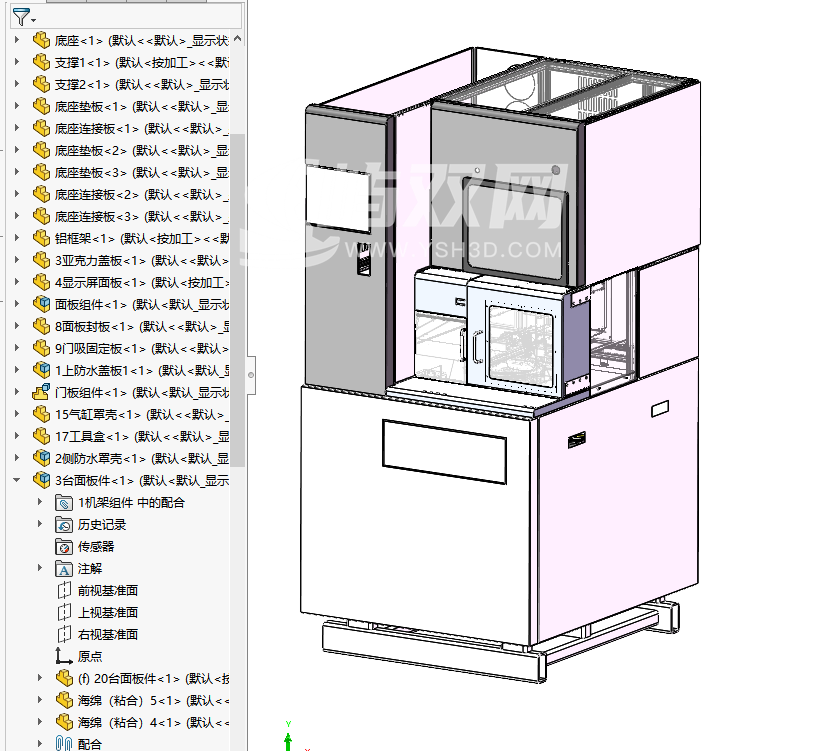The image size is (835, 751).
Task: Select the 海绵（粘合）4<1> tree item
Action: point(153,722)
